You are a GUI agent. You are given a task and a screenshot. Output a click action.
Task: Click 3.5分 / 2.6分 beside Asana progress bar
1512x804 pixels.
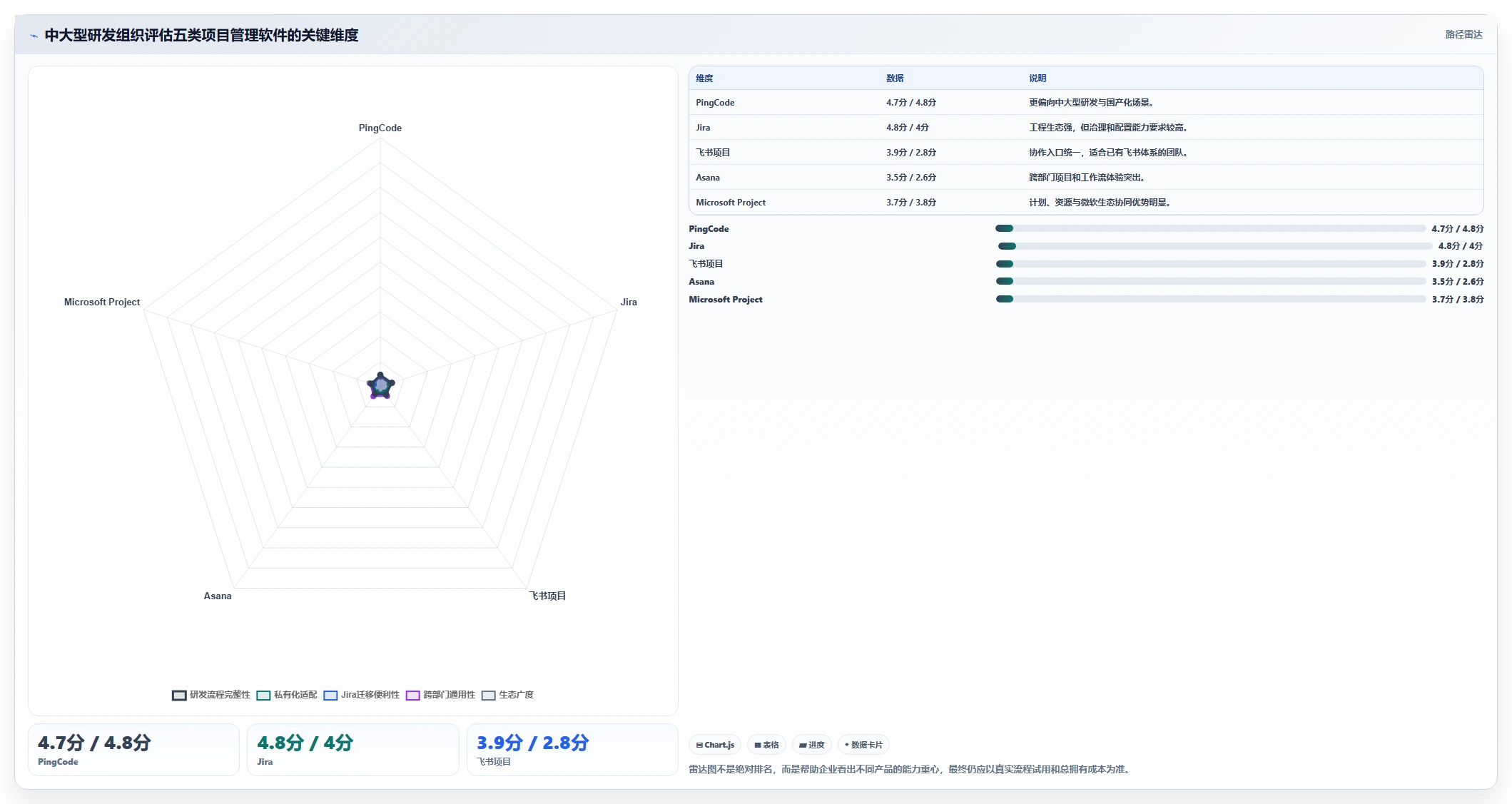tap(1458, 282)
